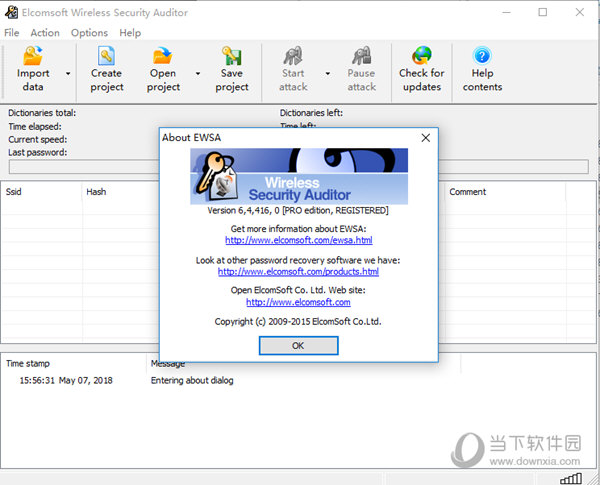Viewport: 600px width, 485px height.
Task: Open the Options menu
Action: (x=89, y=33)
